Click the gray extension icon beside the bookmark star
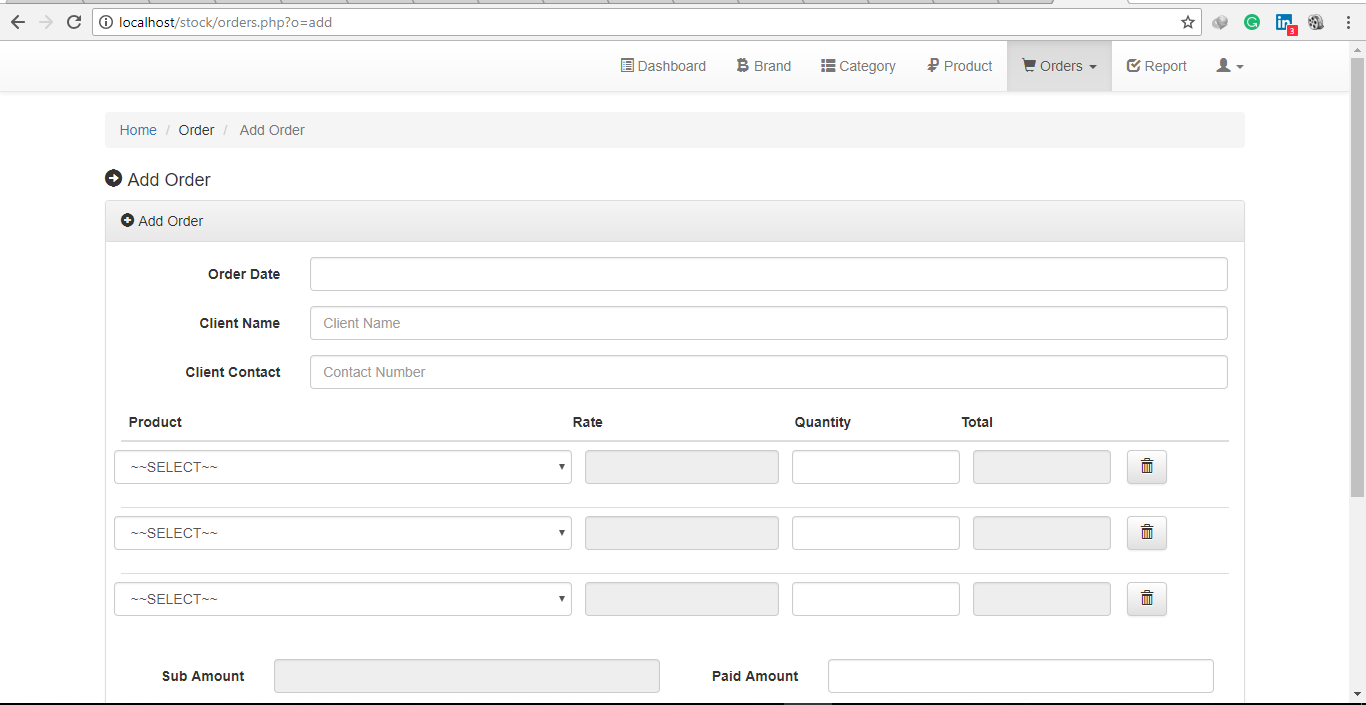The height and width of the screenshot is (705, 1366). pos(1220,22)
